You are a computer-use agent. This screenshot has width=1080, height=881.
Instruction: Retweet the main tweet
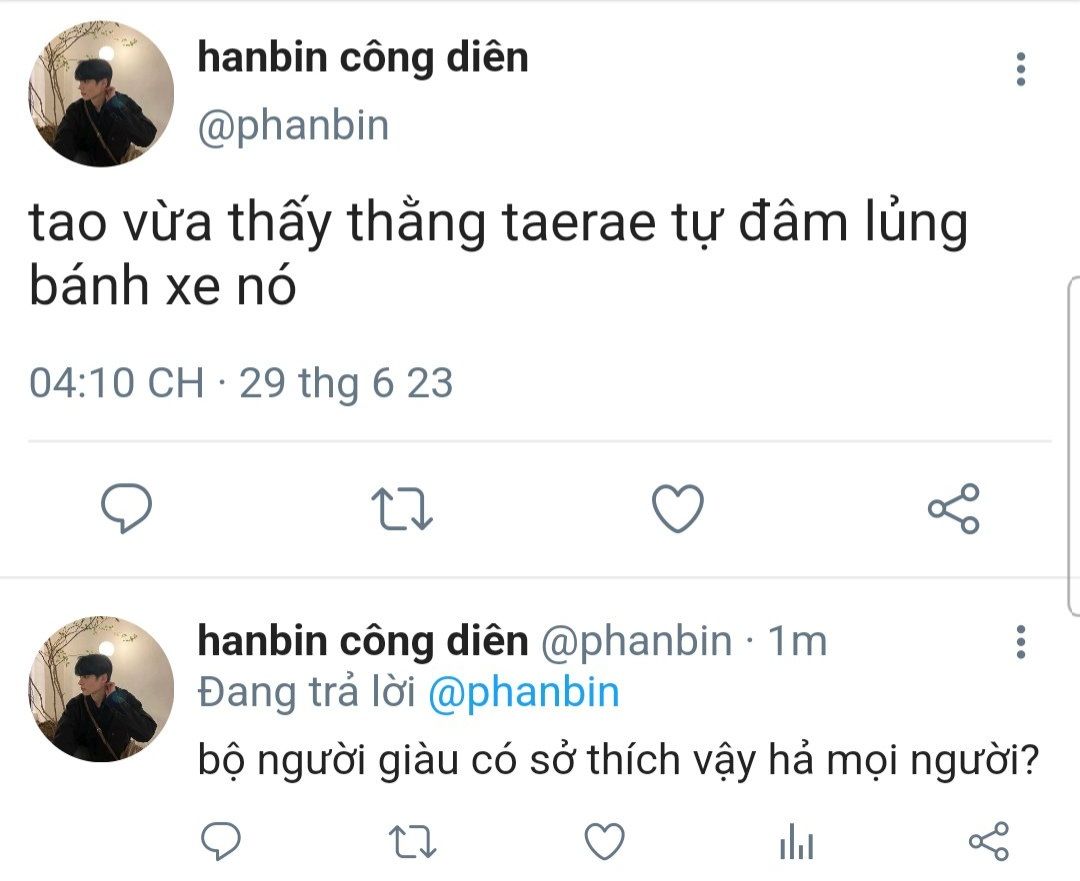pos(402,508)
